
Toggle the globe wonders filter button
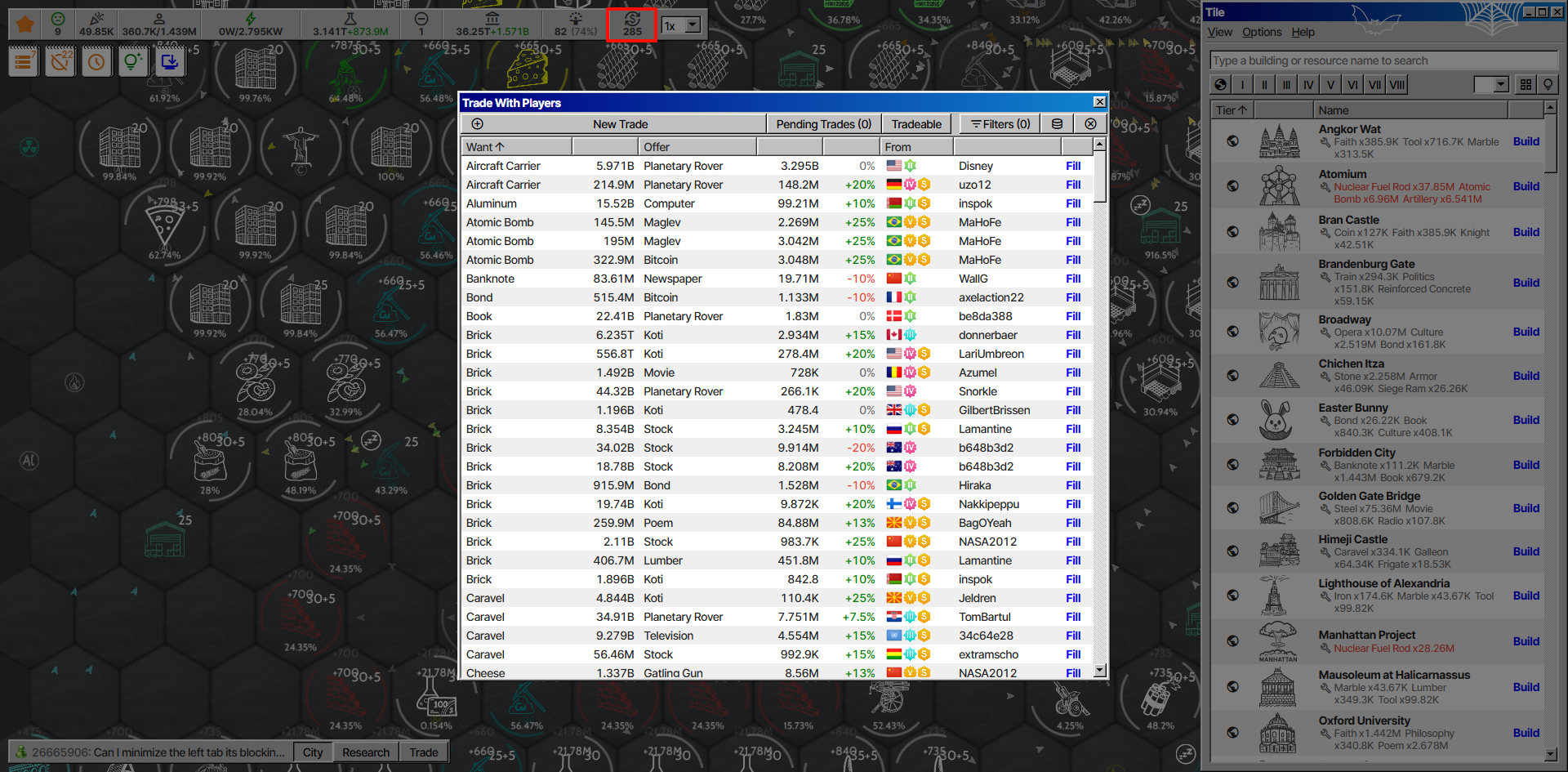(1221, 85)
